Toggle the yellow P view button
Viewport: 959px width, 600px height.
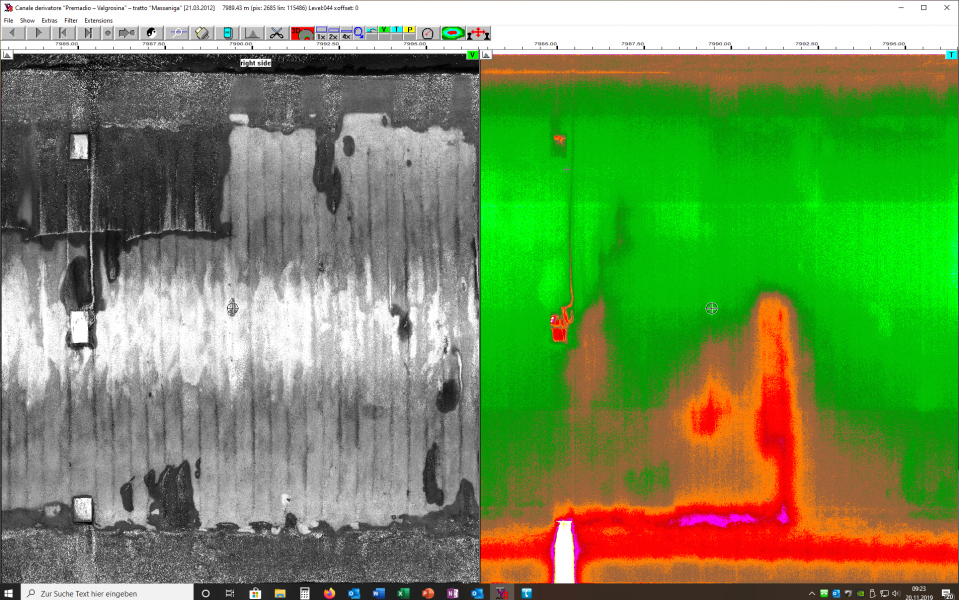(x=410, y=30)
